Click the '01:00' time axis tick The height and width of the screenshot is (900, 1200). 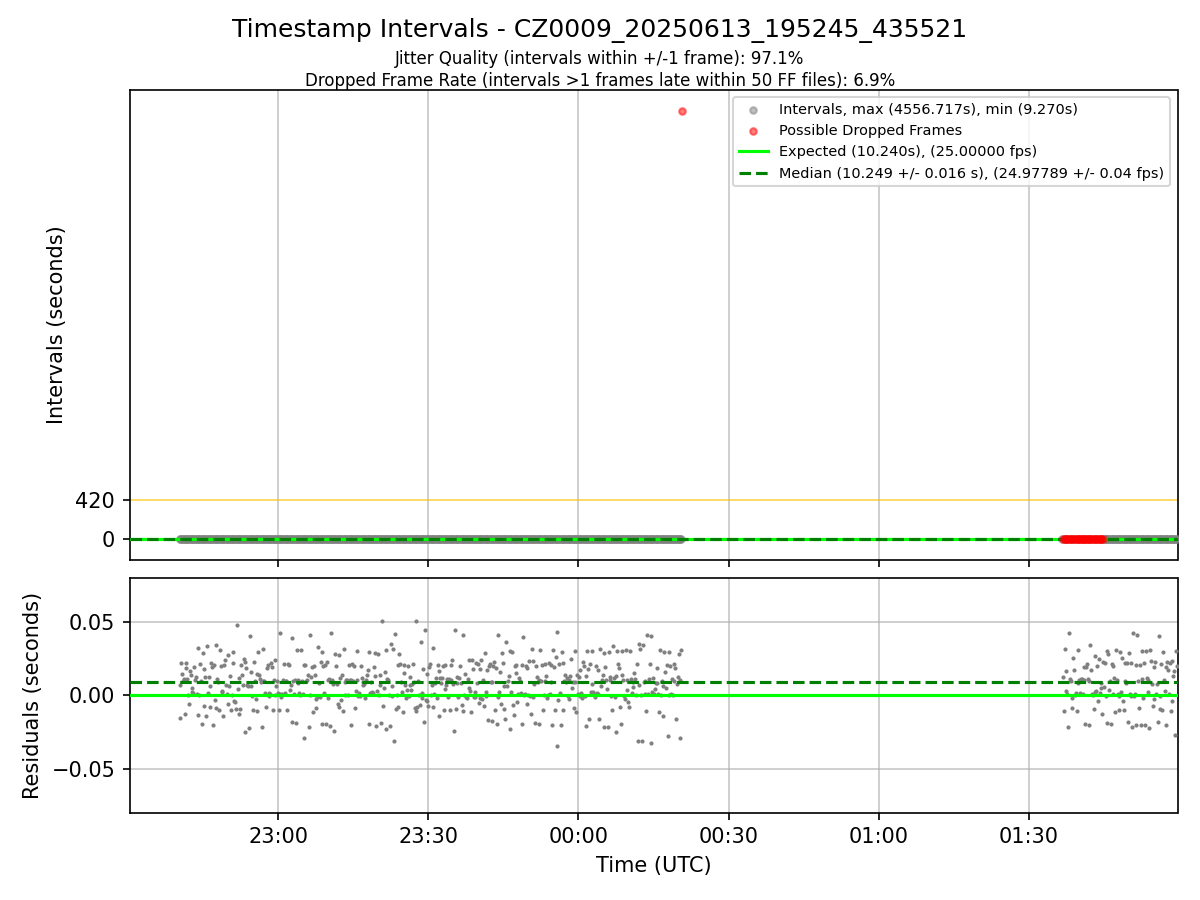point(879,836)
